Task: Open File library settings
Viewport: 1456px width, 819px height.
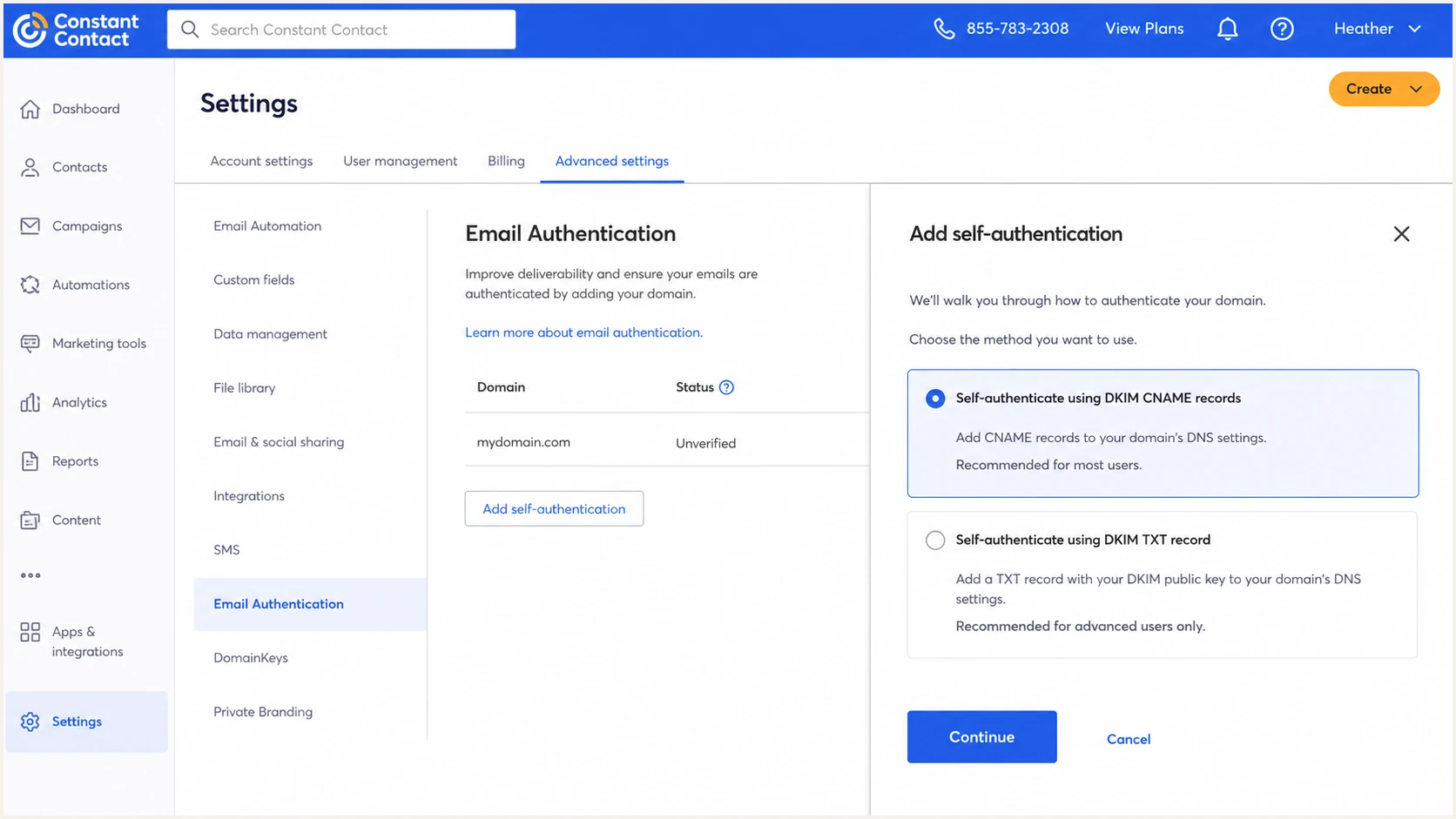Action: coord(245,388)
